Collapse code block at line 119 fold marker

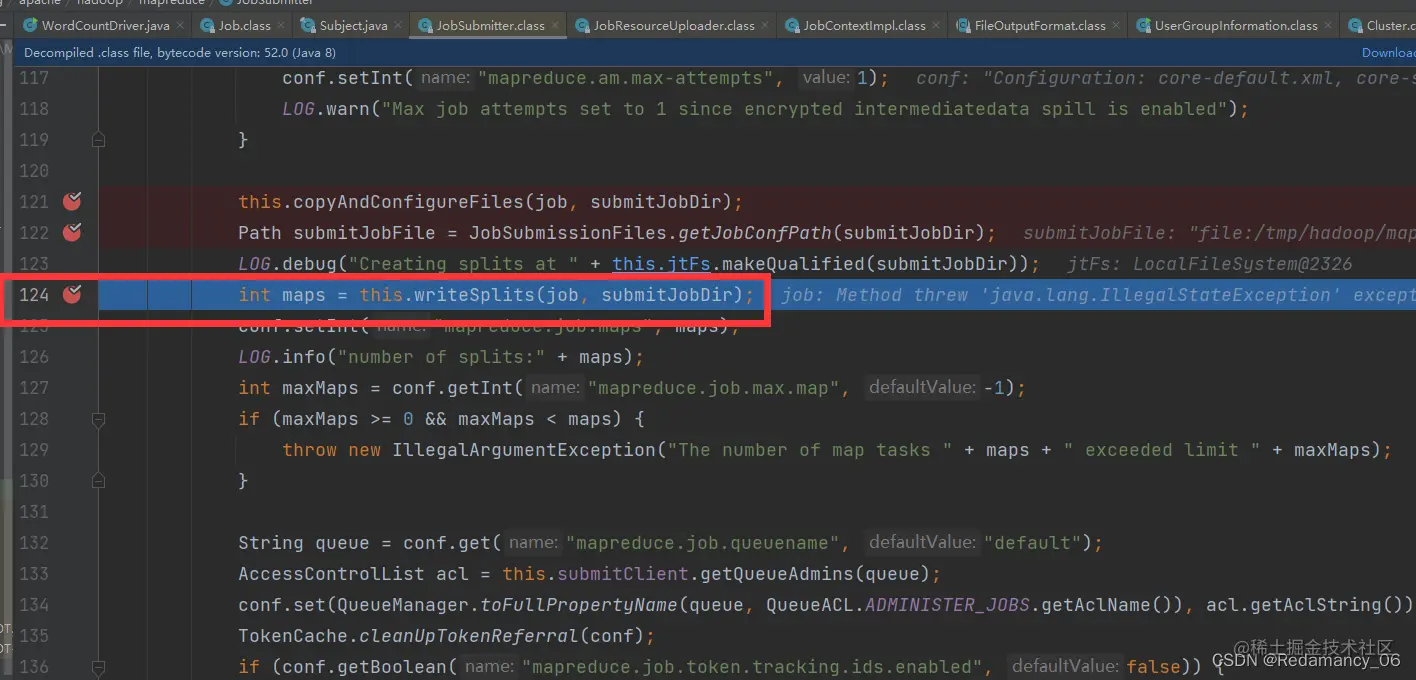98,140
